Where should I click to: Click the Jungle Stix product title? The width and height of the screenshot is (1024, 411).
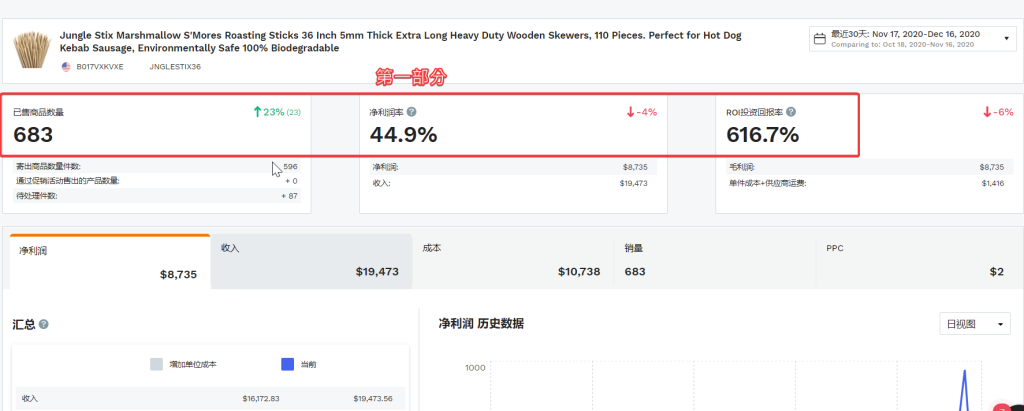(x=400, y=42)
